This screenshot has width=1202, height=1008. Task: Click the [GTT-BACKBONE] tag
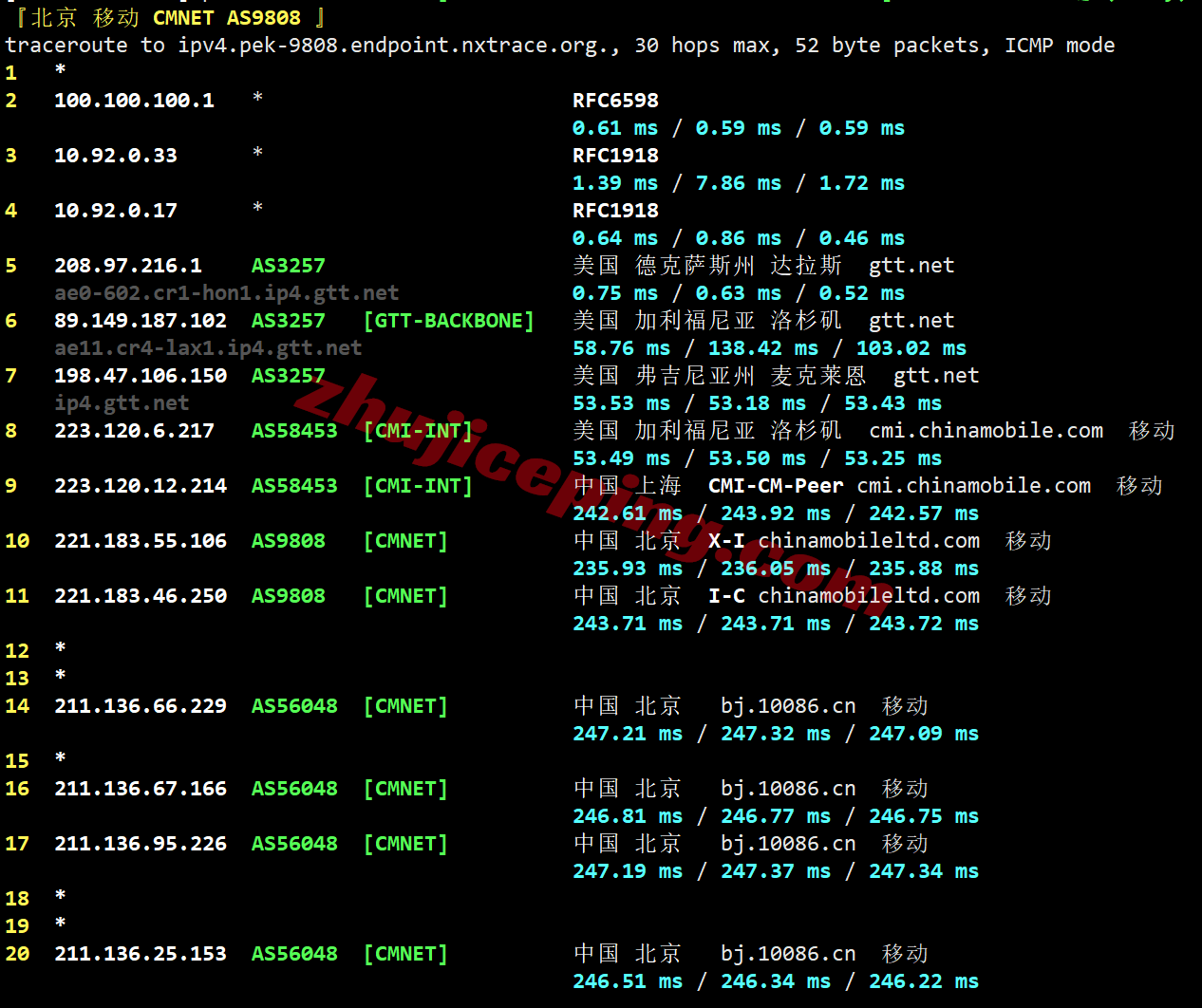(449, 321)
